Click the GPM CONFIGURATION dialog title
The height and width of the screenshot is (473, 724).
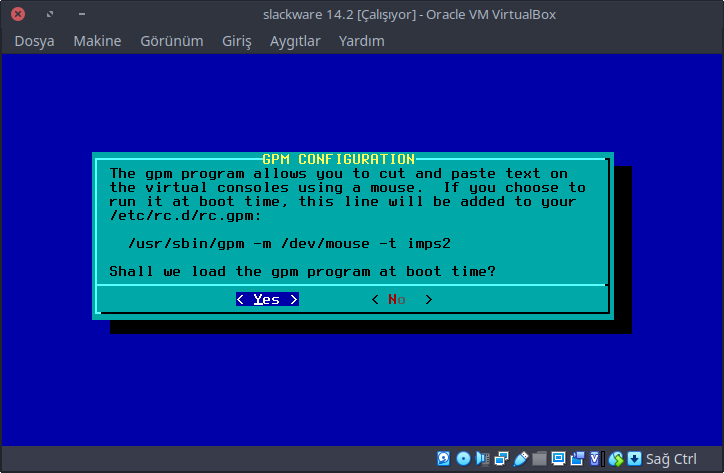(338, 159)
